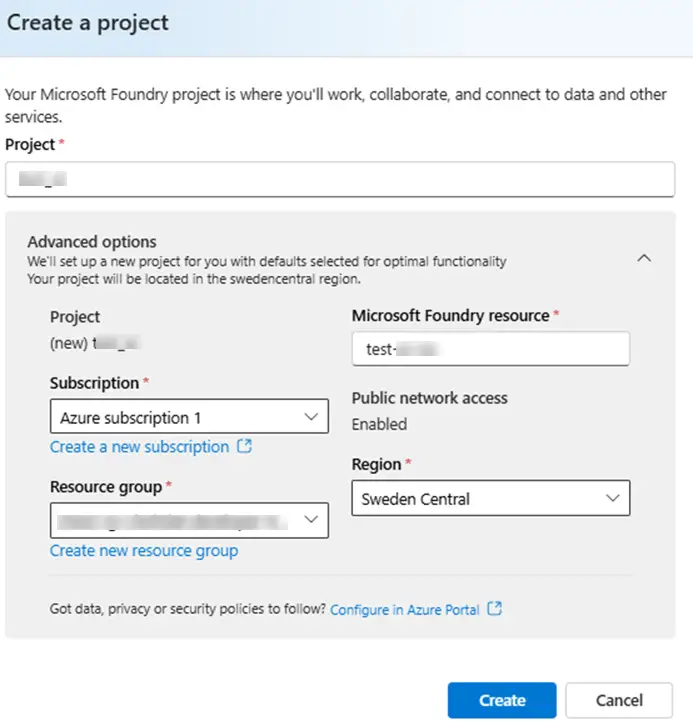Click 'Create new resource group' link

(144, 551)
